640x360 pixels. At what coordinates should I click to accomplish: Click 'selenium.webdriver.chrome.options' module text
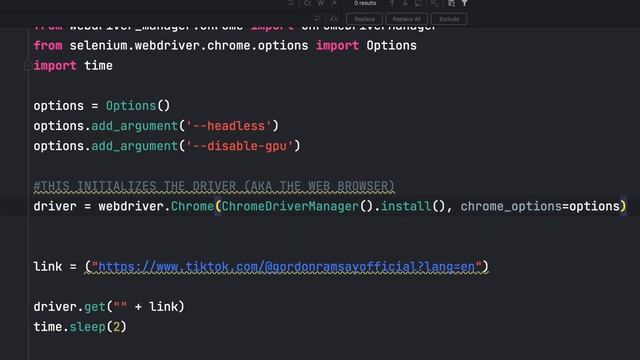189,46
